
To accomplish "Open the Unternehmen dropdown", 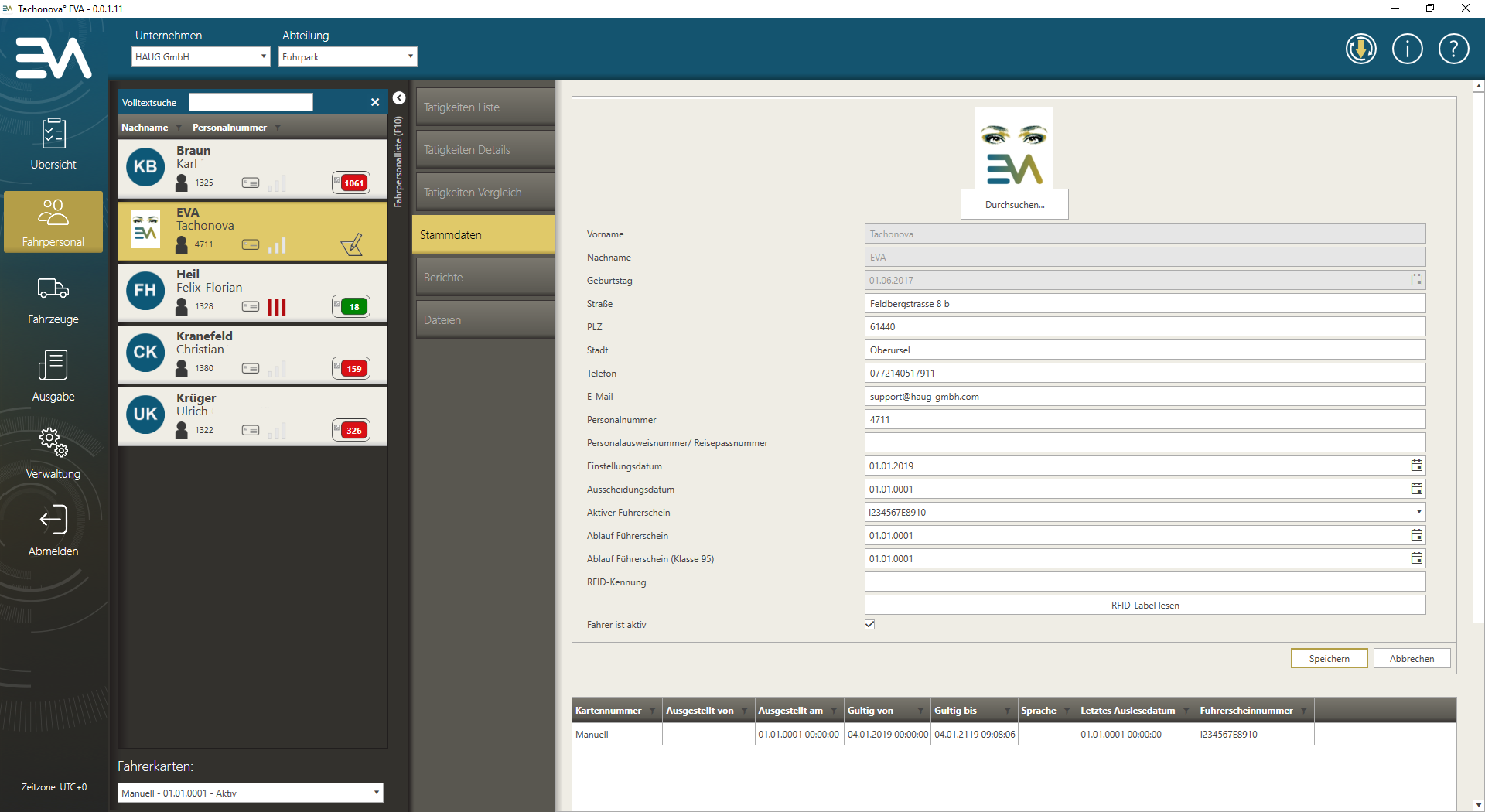I will coord(200,56).
